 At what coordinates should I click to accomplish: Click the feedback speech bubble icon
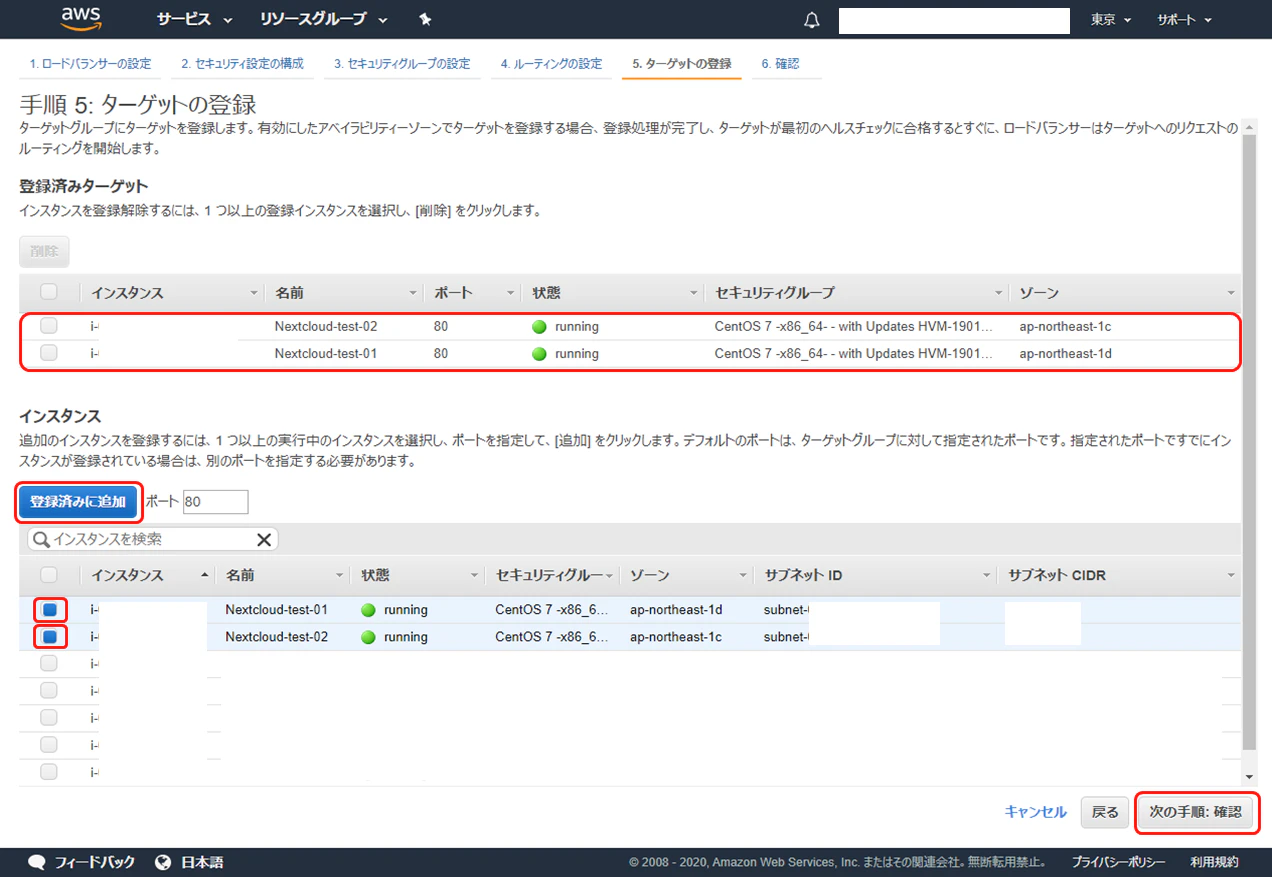37,862
